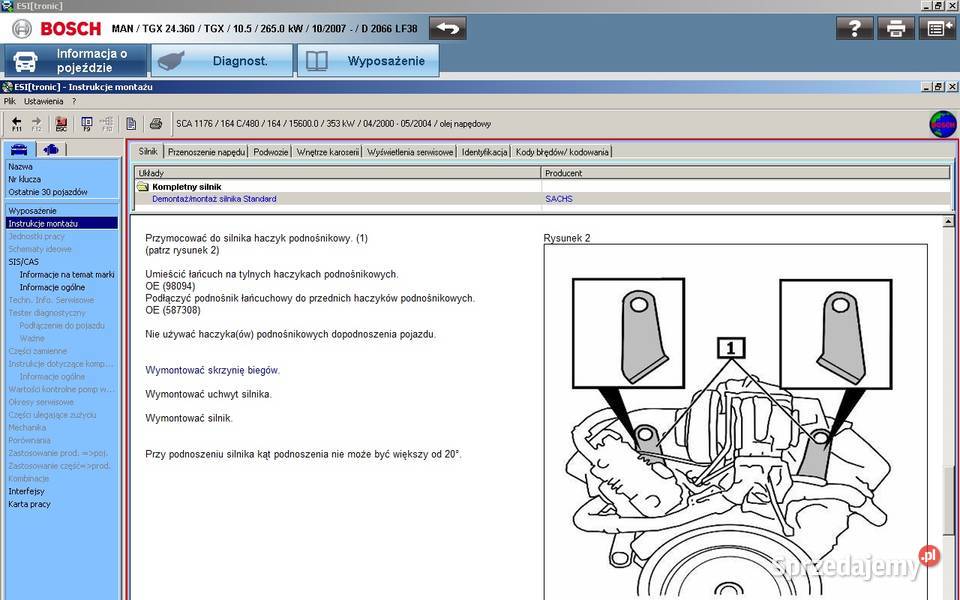Select Interfejsy in the sidebar
The image size is (960, 600).
tap(26, 492)
